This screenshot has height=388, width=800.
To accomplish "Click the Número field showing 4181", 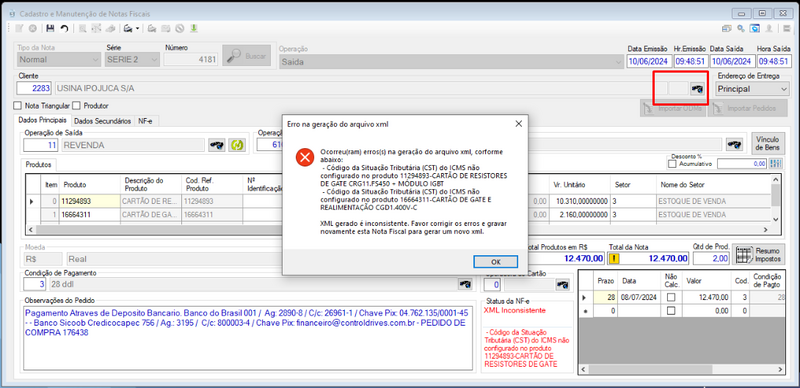I will [191, 60].
